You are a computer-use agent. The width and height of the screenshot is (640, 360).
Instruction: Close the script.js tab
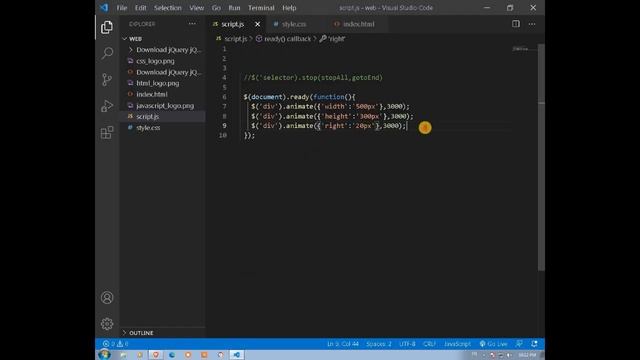(258, 24)
